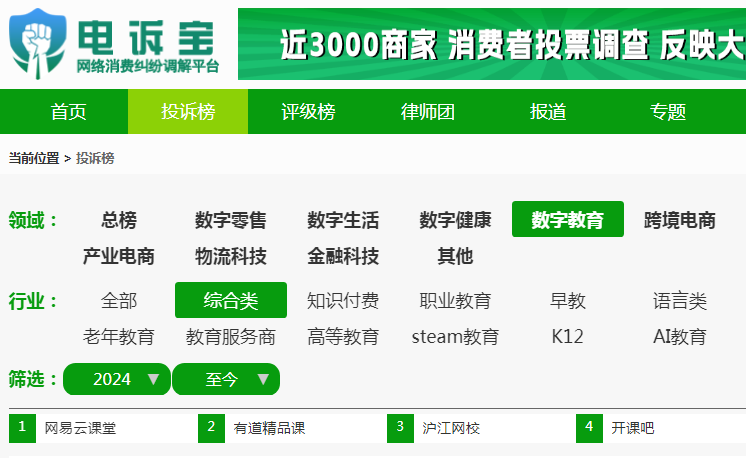Go to 首页 in the navigation bar
Screen dimensions: 746x458
(x=69, y=112)
